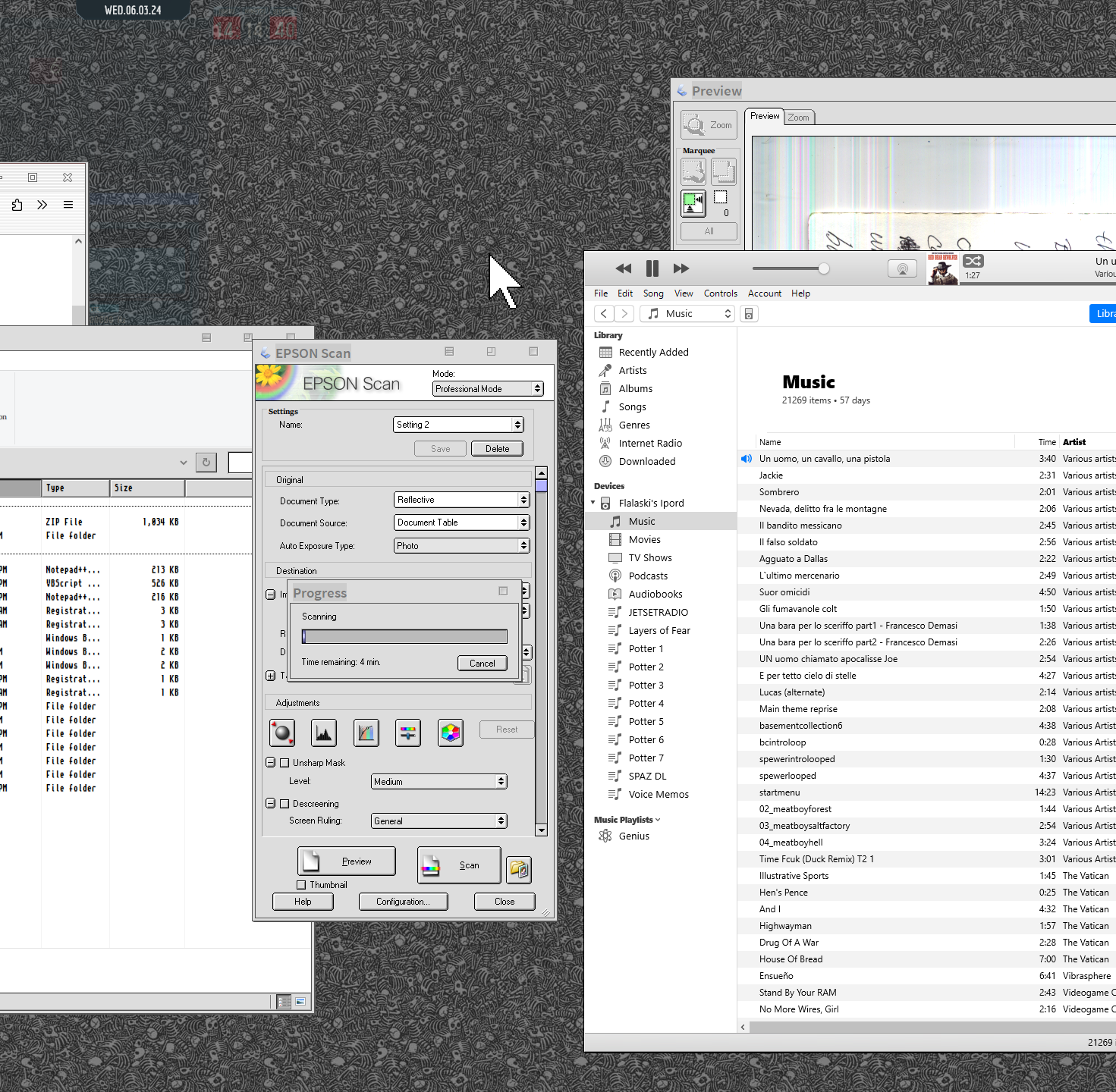Open Recently Added in iTunes Library
Screen dimensions: 1116x1092
[653, 353]
